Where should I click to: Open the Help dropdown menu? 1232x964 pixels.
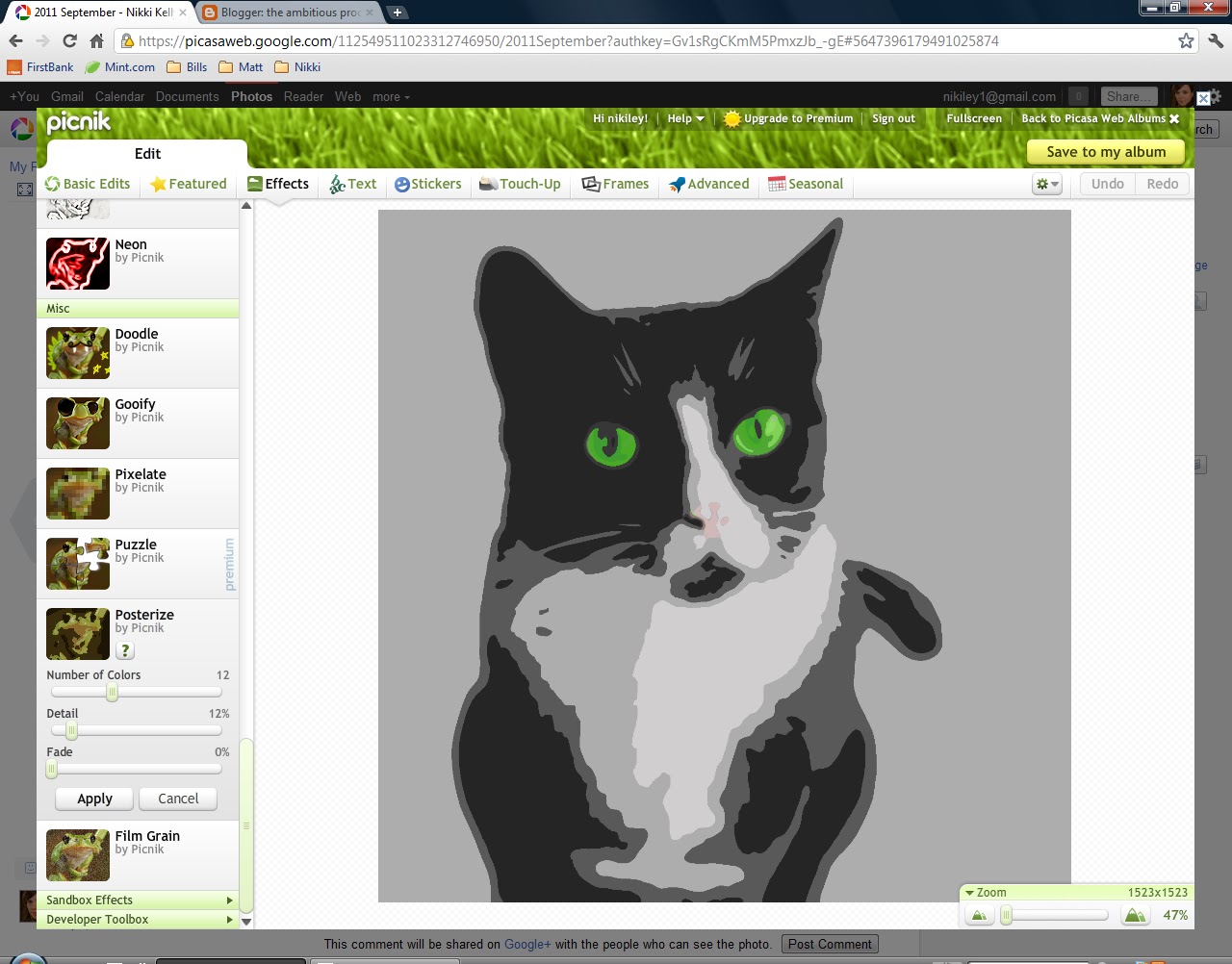686,118
